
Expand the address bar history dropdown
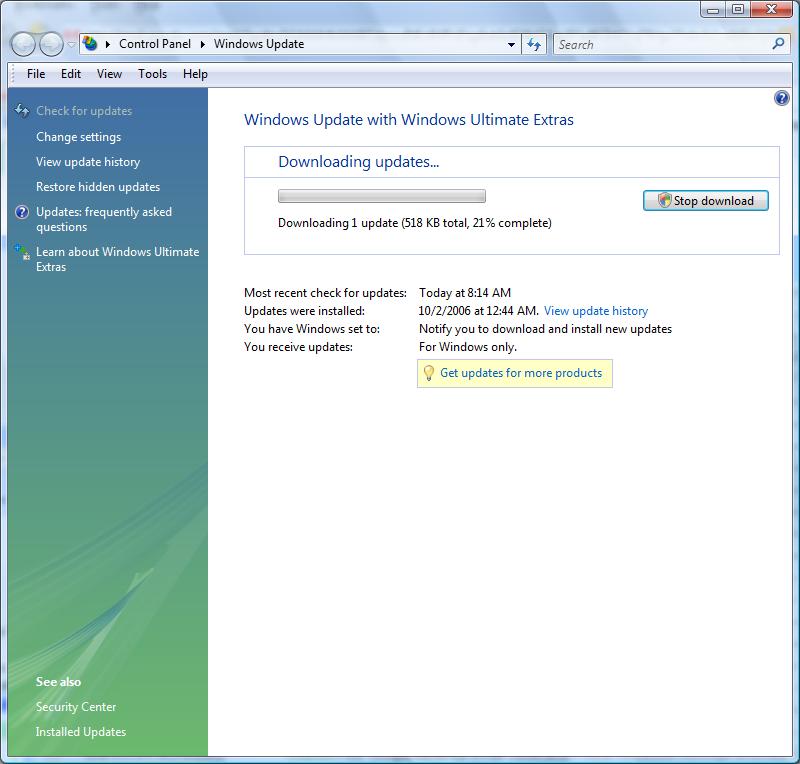[511, 44]
